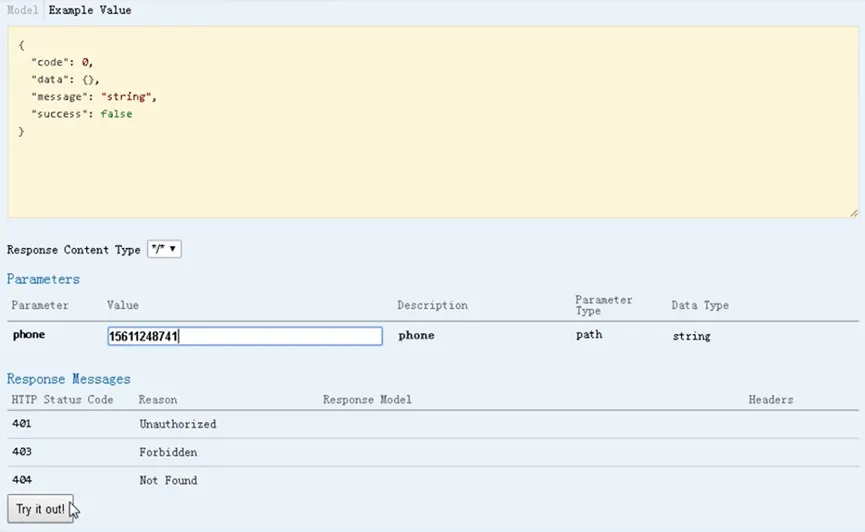The image size is (865, 532).
Task: Click the Unauthorized reason text
Action: pos(177,424)
